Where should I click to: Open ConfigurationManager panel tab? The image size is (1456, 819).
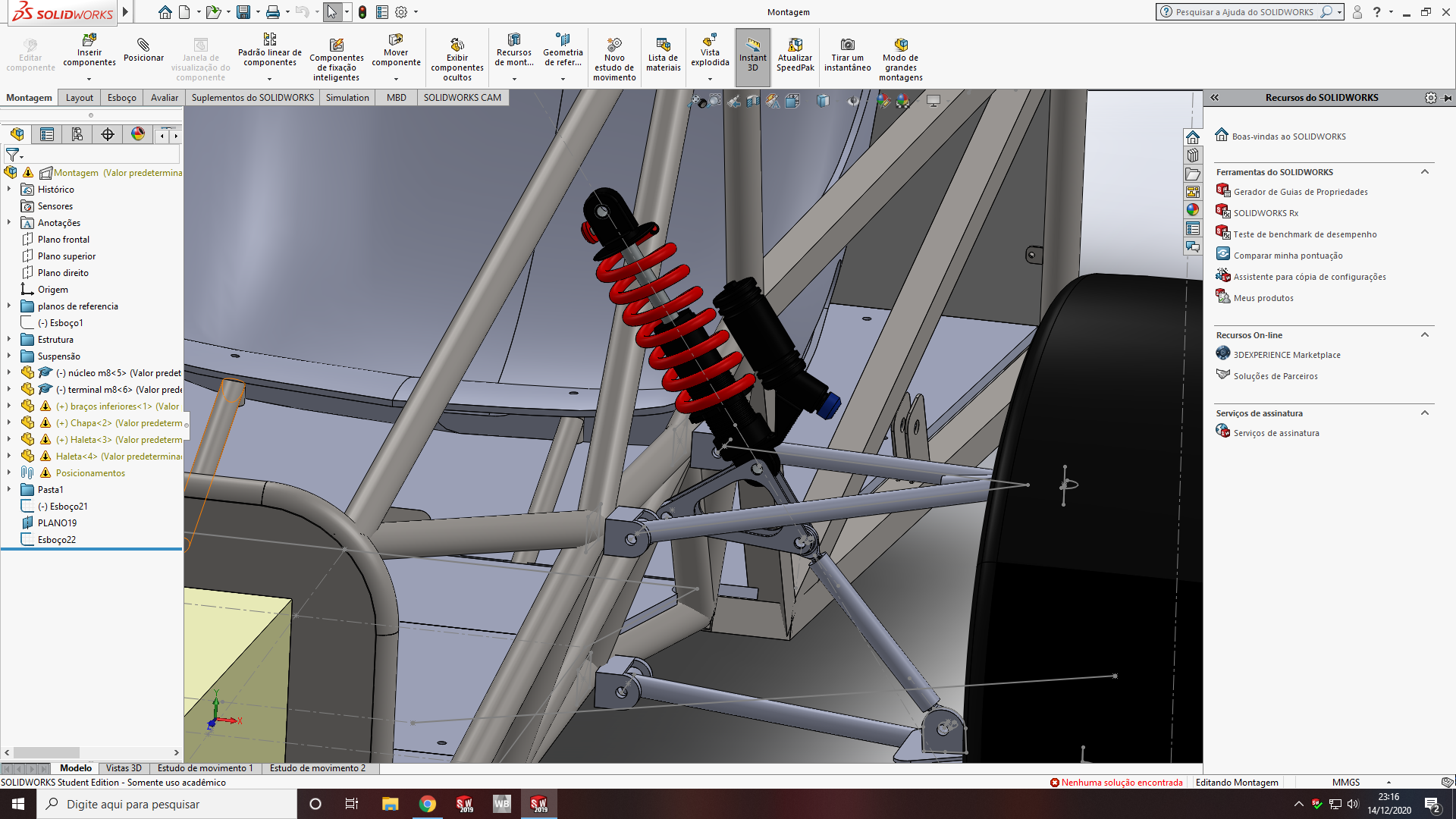click(77, 134)
